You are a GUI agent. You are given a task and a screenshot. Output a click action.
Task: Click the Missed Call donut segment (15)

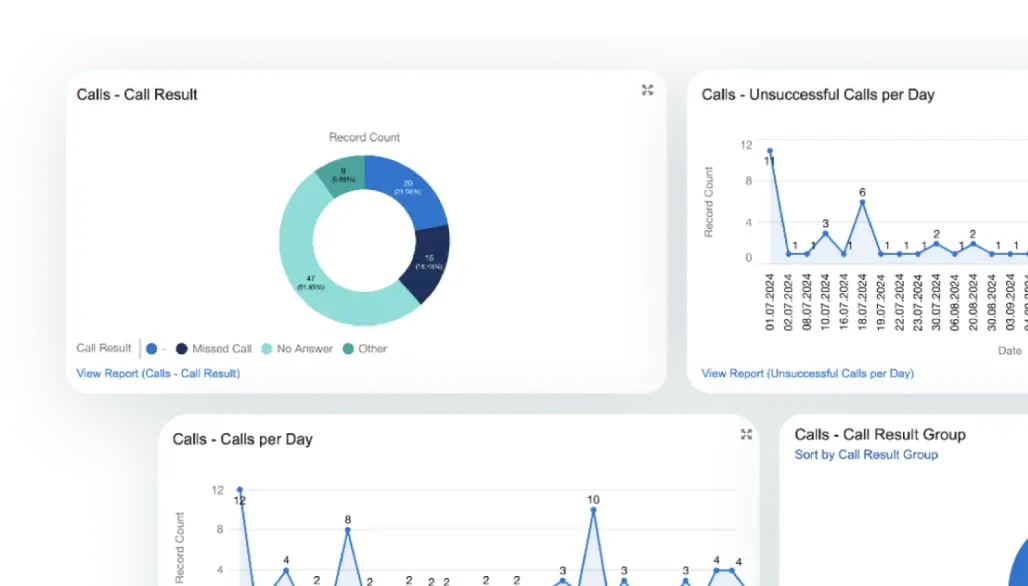[x=429, y=262]
